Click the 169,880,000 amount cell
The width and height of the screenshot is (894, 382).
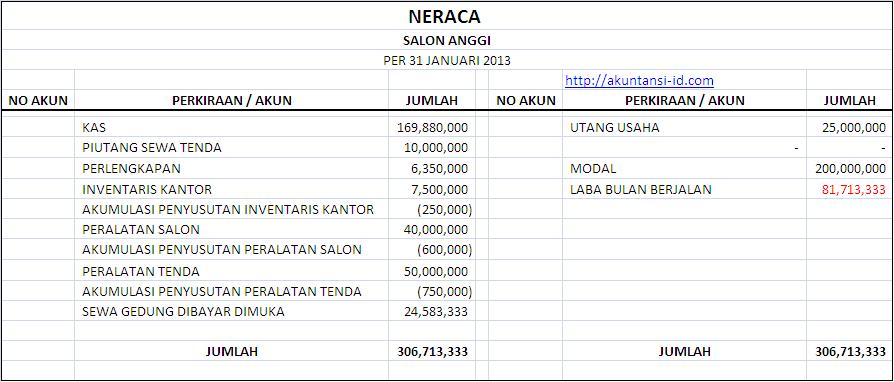pyautogui.click(x=432, y=128)
